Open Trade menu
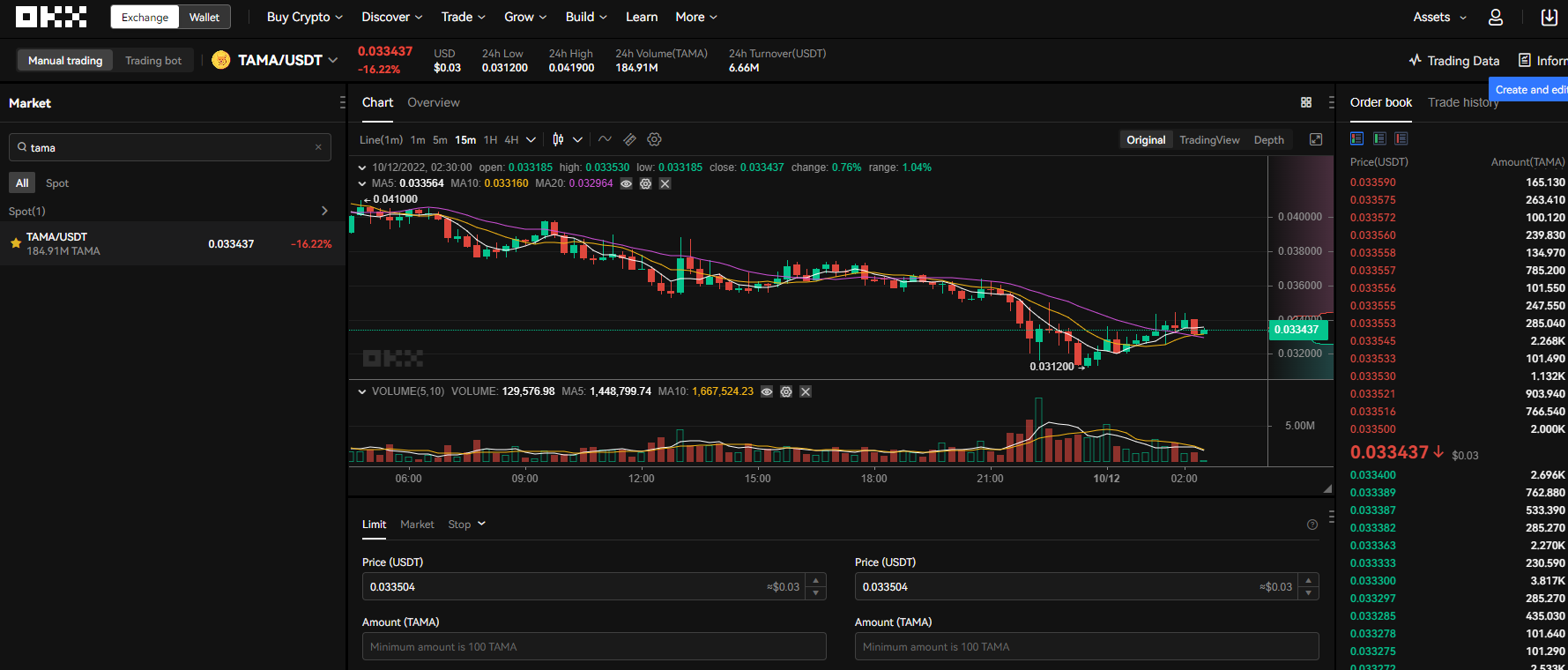 coord(464,17)
